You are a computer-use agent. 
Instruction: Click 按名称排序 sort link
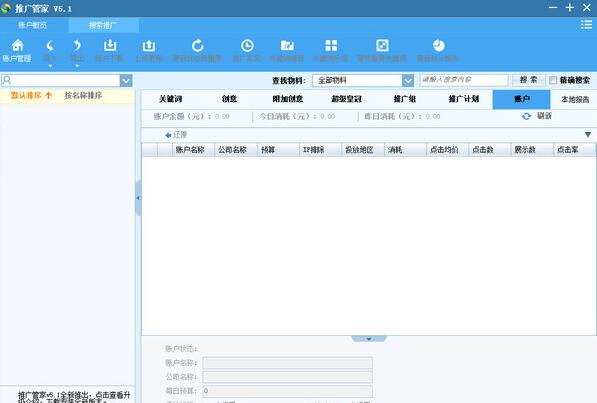point(83,95)
